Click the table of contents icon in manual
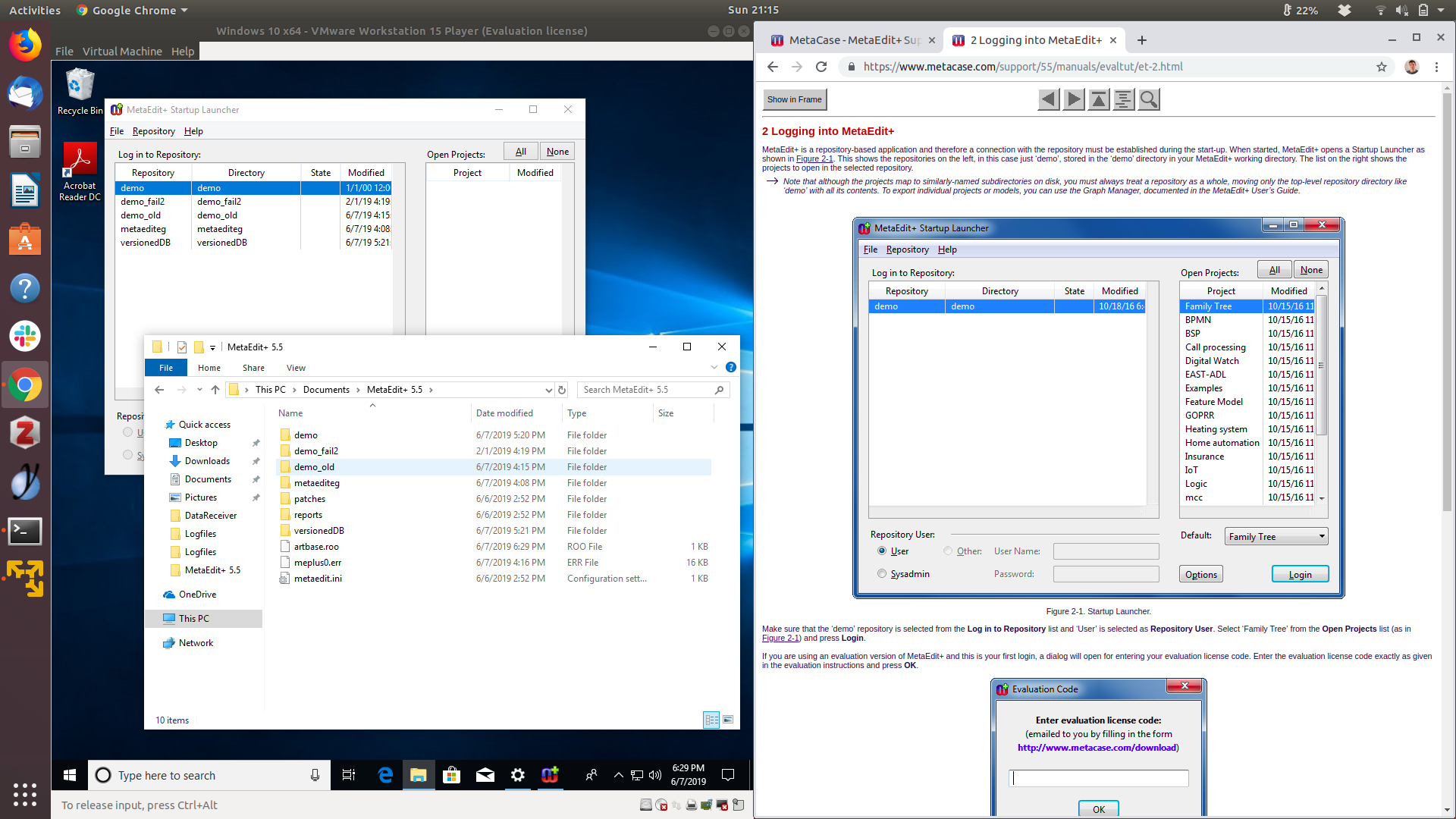The height and width of the screenshot is (819, 1456). click(x=1124, y=99)
